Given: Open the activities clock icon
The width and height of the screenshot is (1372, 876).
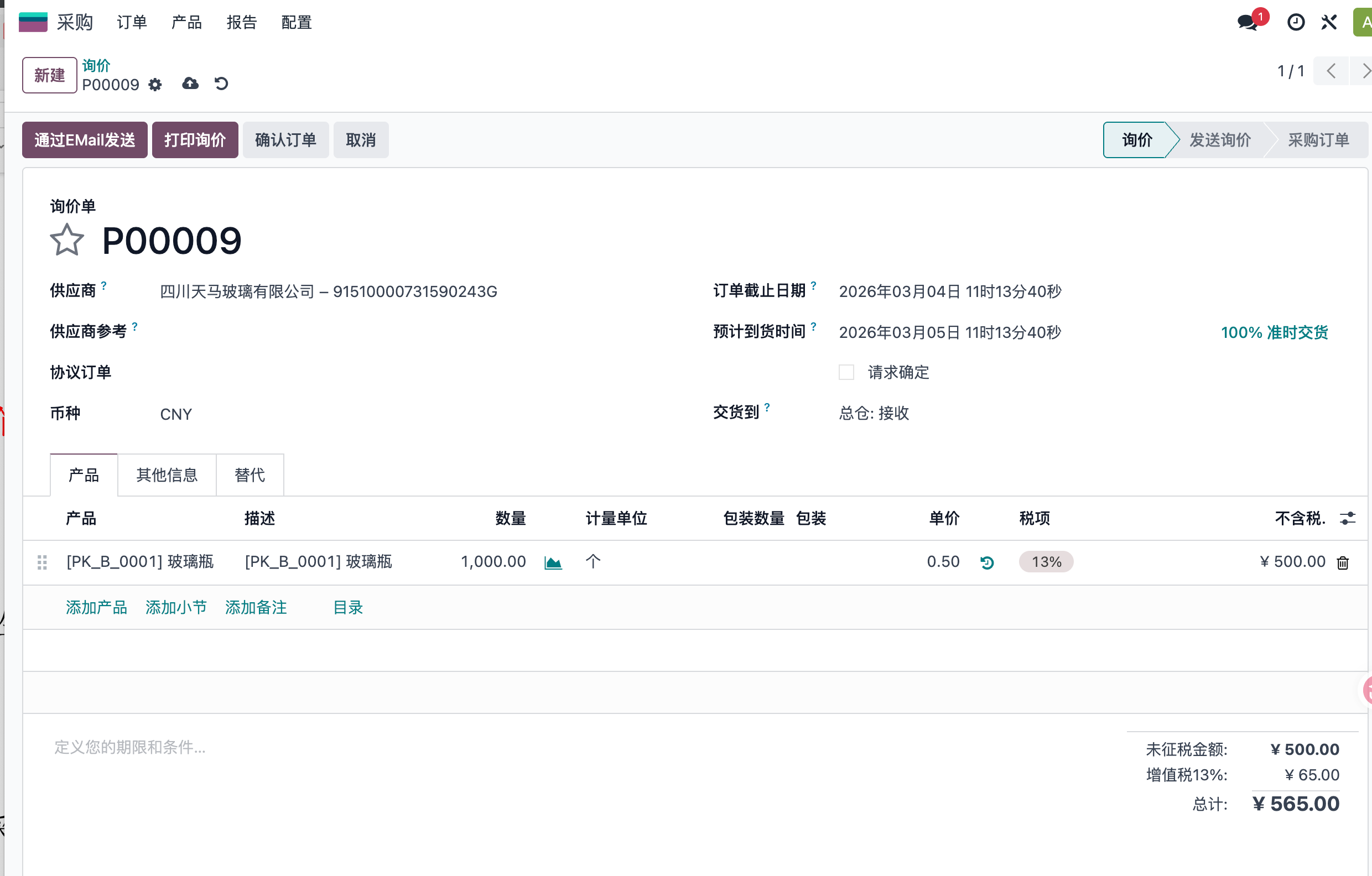Looking at the screenshot, I should point(1296,22).
